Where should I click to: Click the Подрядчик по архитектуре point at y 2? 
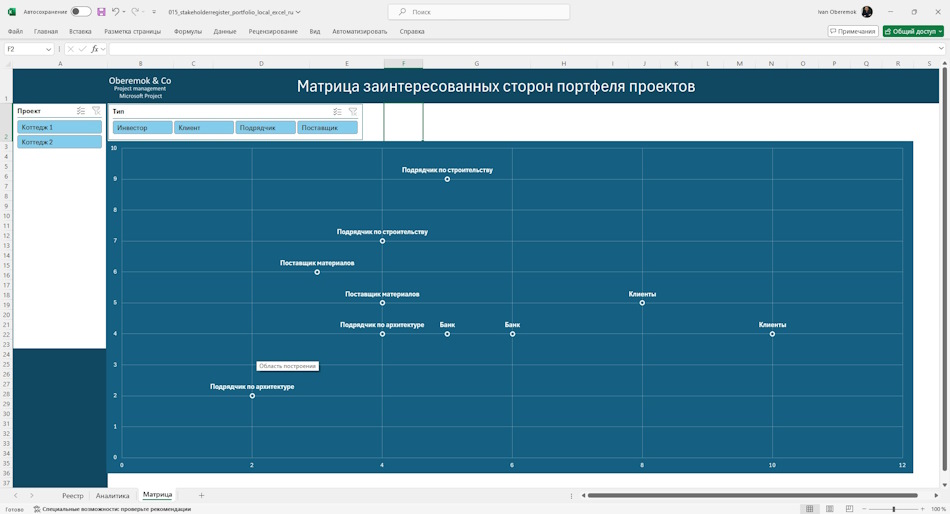click(x=252, y=396)
